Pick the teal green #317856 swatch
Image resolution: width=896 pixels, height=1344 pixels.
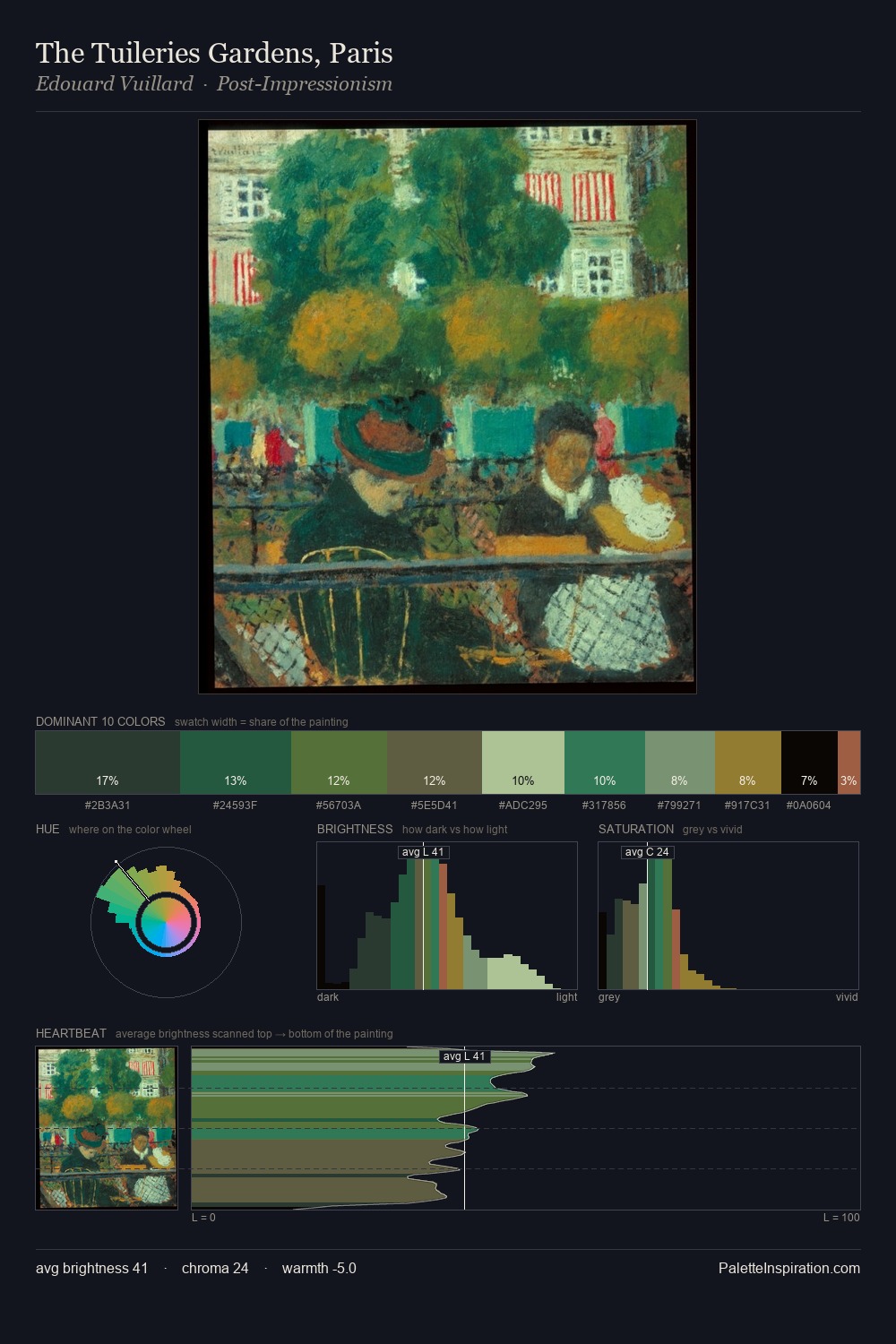point(605,762)
